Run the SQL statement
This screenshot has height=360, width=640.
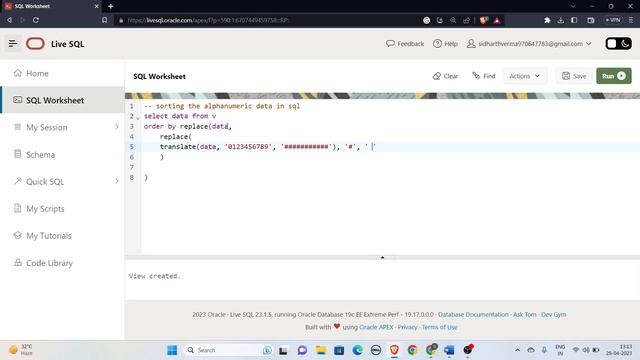613,76
